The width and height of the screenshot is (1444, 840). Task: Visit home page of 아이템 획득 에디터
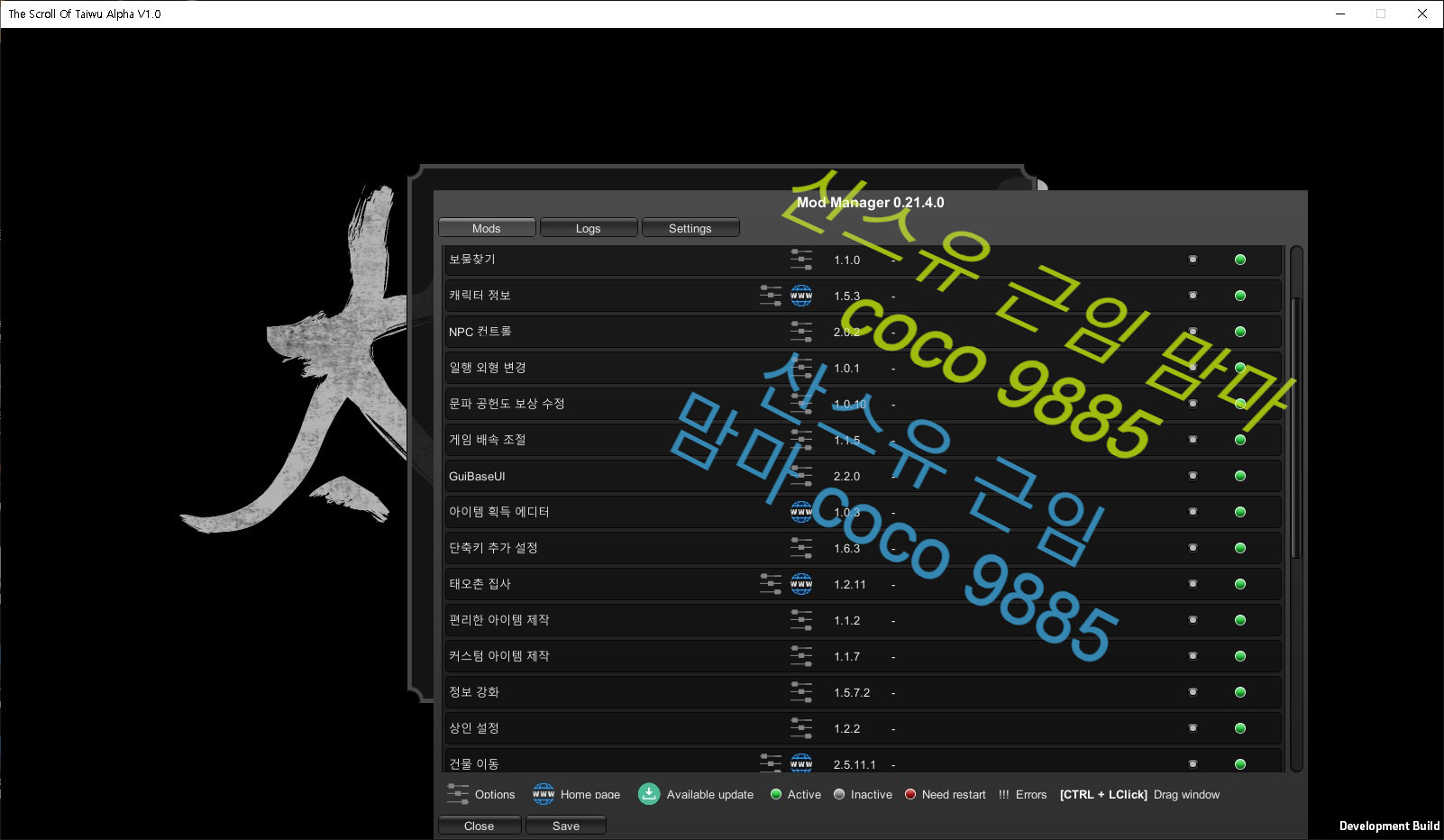click(x=801, y=512)
